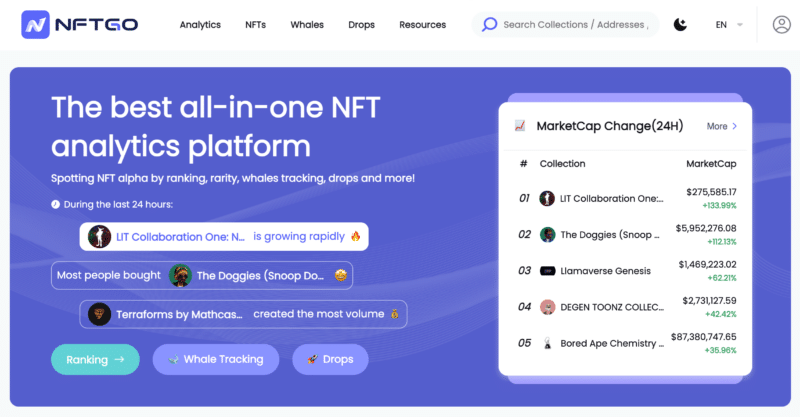Click LIT Collaboration icon in rank 01 row
Screen dimensions: 800x417
(547, 198)
